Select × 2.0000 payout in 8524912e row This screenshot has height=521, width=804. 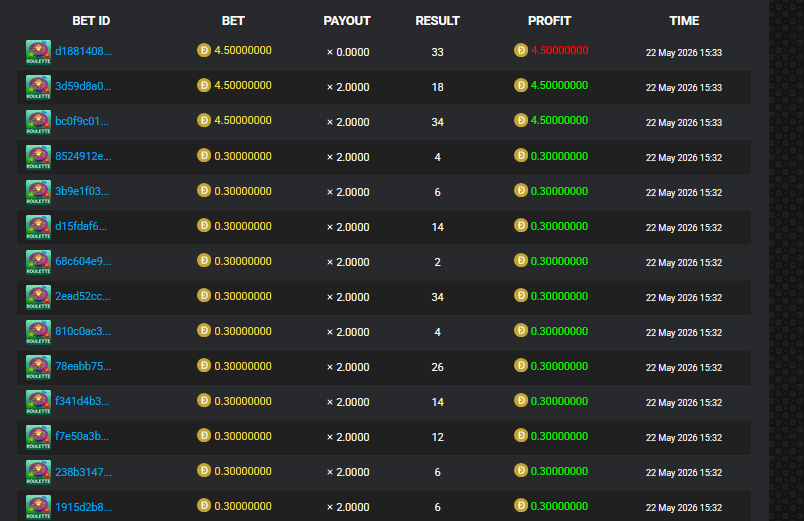(348, 157)
